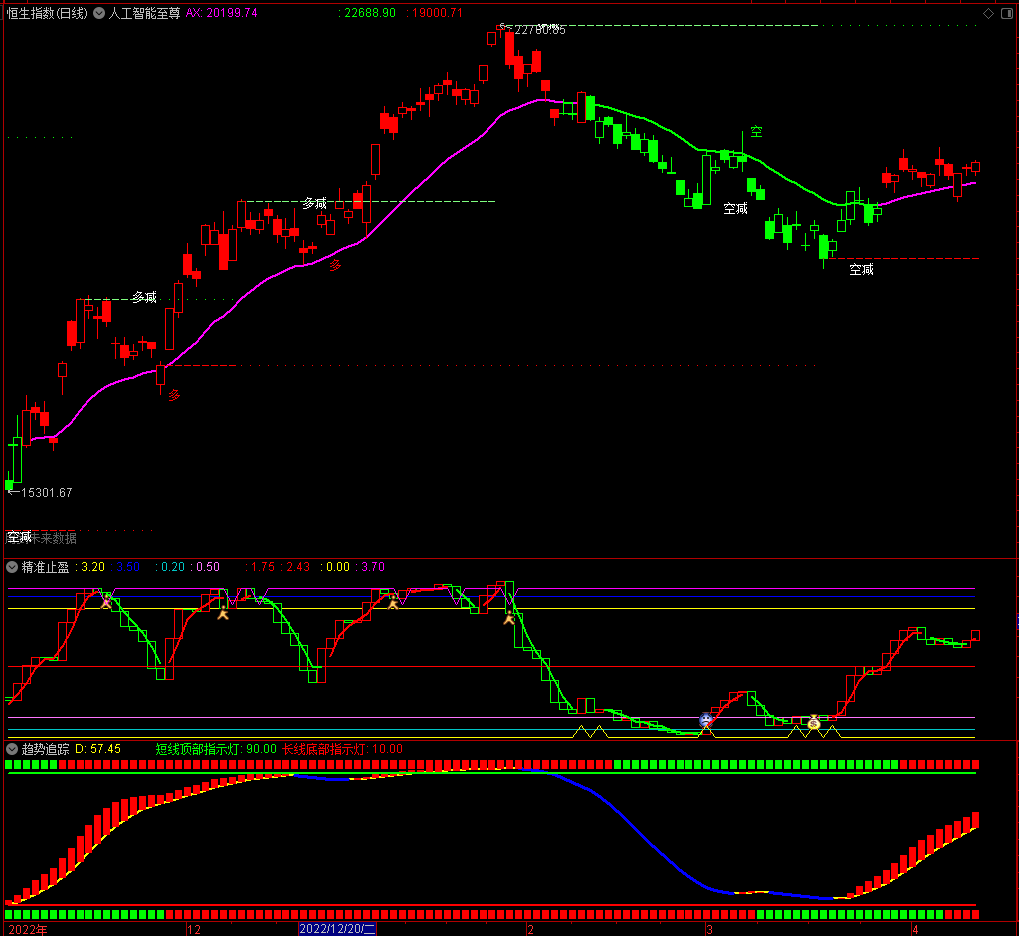The image size is (1019, 936).
Task: Select the 恒生指数(日线) chart title
Action: [x=47, y=13]
